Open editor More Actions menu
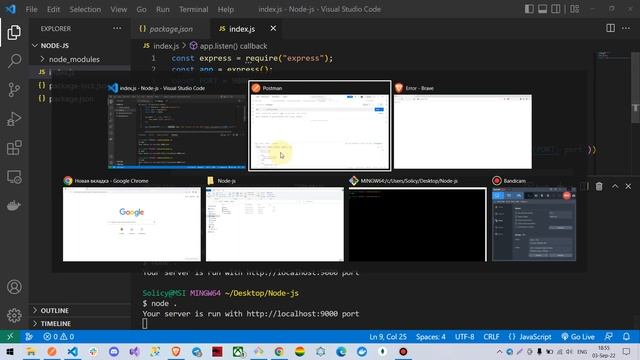Screen dimensions: 640x360 click(626, 28)
